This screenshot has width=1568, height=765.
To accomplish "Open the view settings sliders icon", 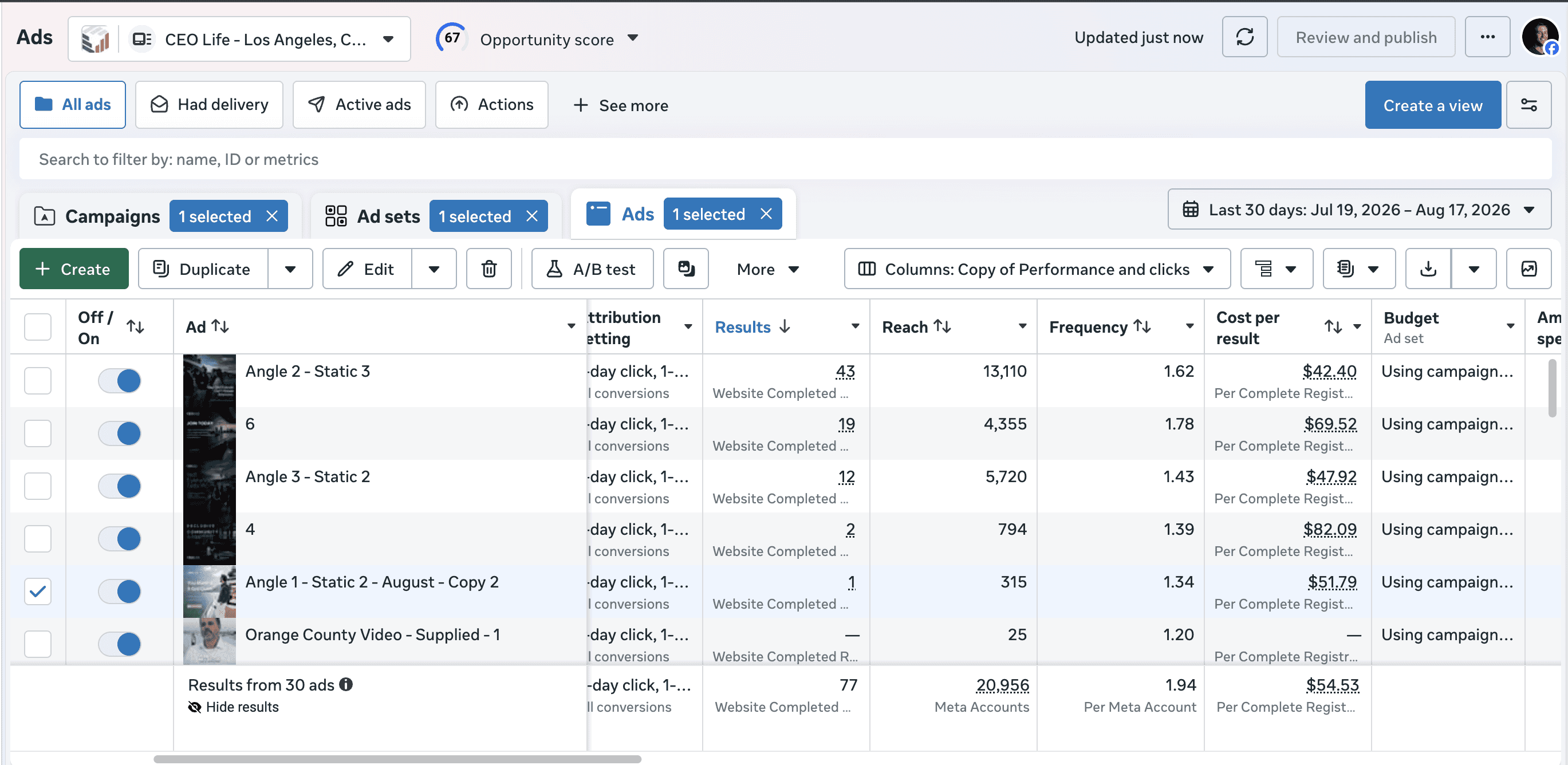I will click(x=1528, y=105).
